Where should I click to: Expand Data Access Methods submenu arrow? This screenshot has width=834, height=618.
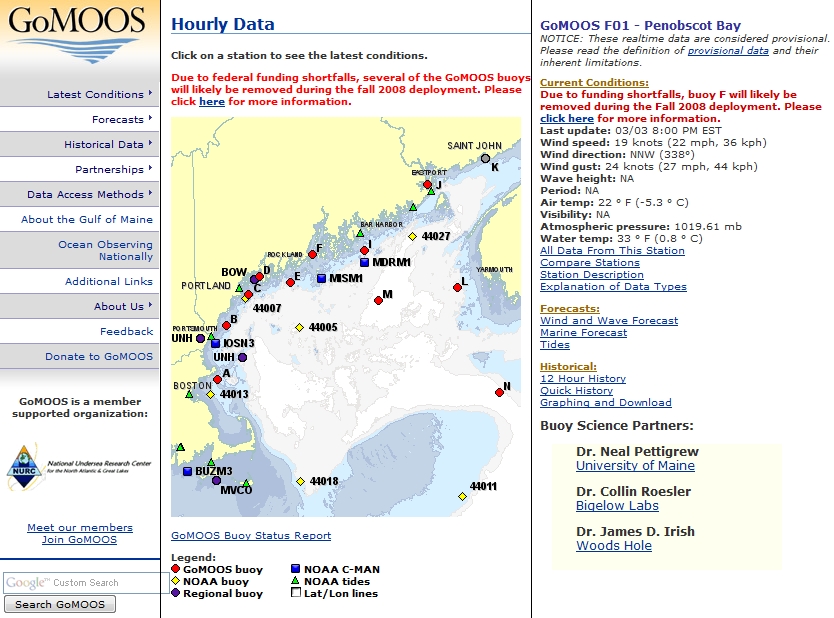(x=151, y=193)
